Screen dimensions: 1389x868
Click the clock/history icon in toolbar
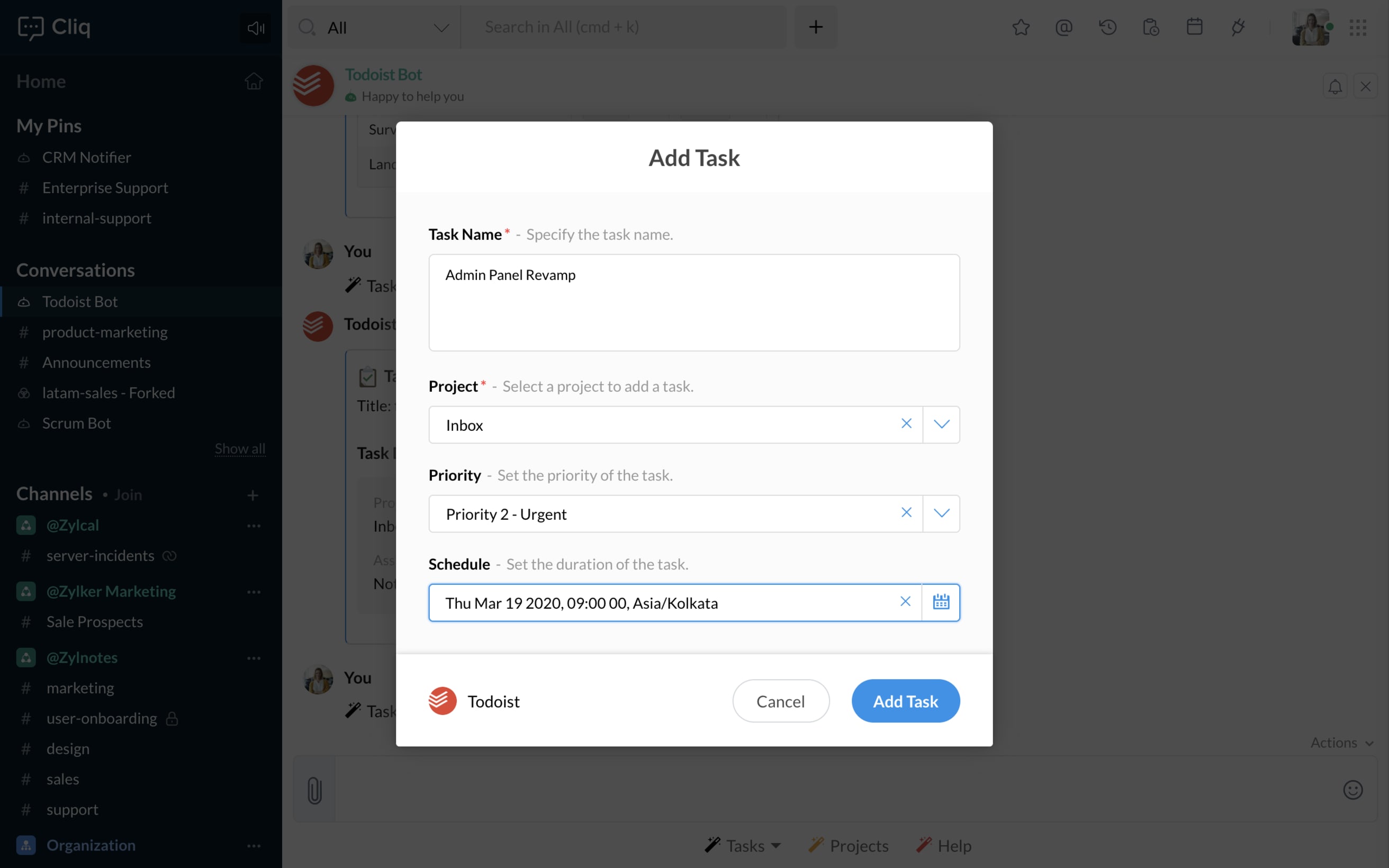tap(1108, 27)
